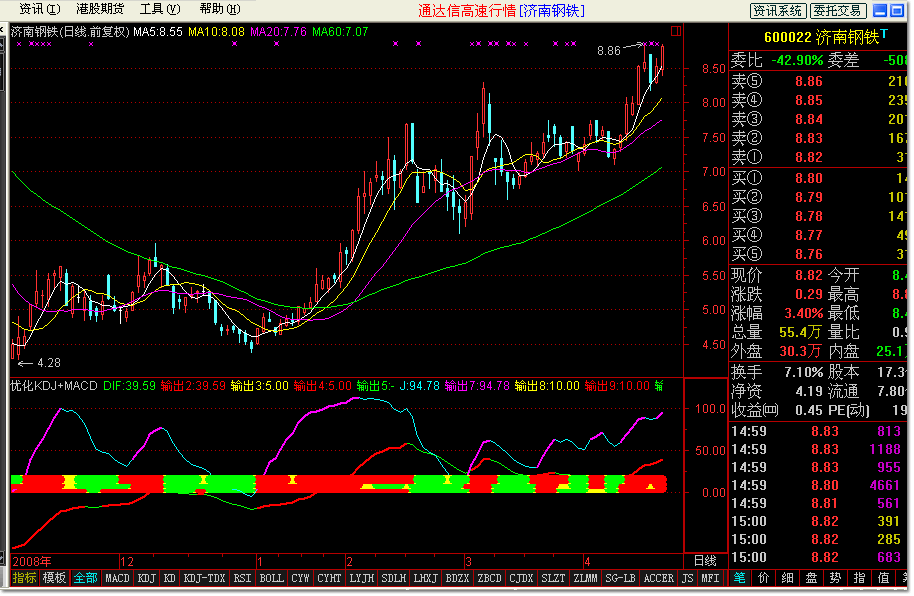Switch to the CYW indicator tab
This screenshot has width=914, height=596.
(x=301, y=578)
